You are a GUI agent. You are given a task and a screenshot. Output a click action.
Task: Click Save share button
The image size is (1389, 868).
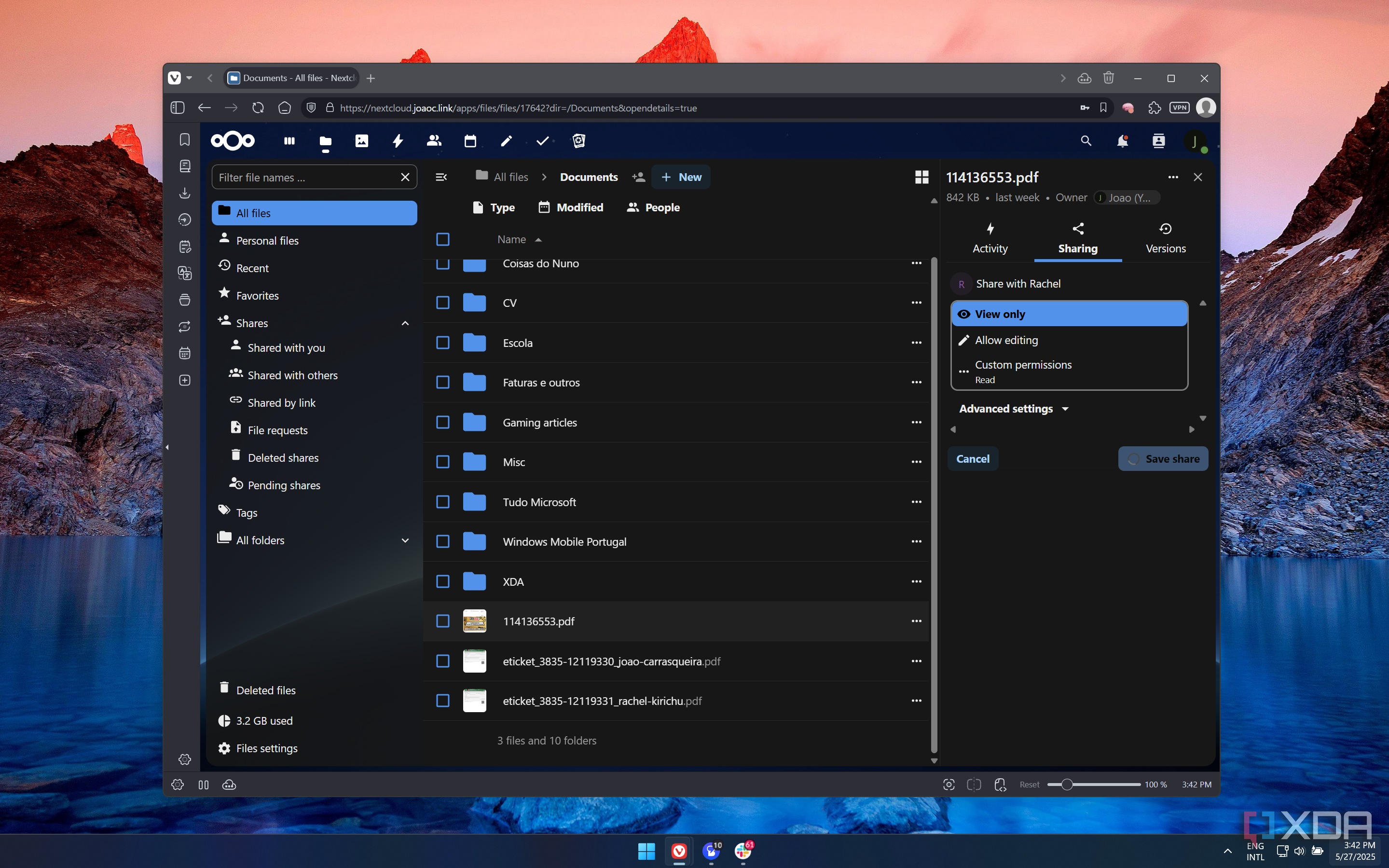coord(1163,459)
